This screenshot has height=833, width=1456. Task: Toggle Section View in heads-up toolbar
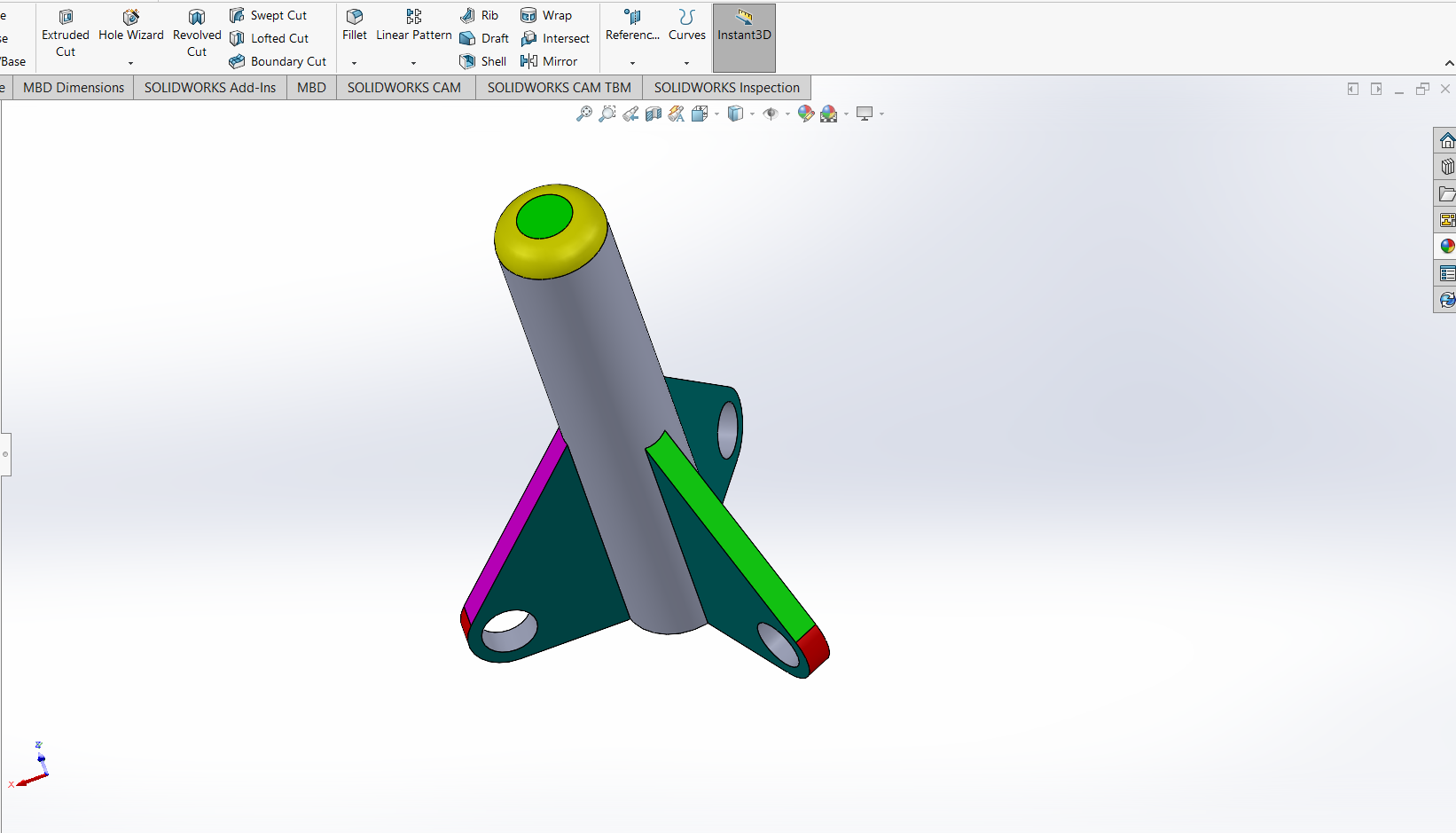(x=654, y=114)
